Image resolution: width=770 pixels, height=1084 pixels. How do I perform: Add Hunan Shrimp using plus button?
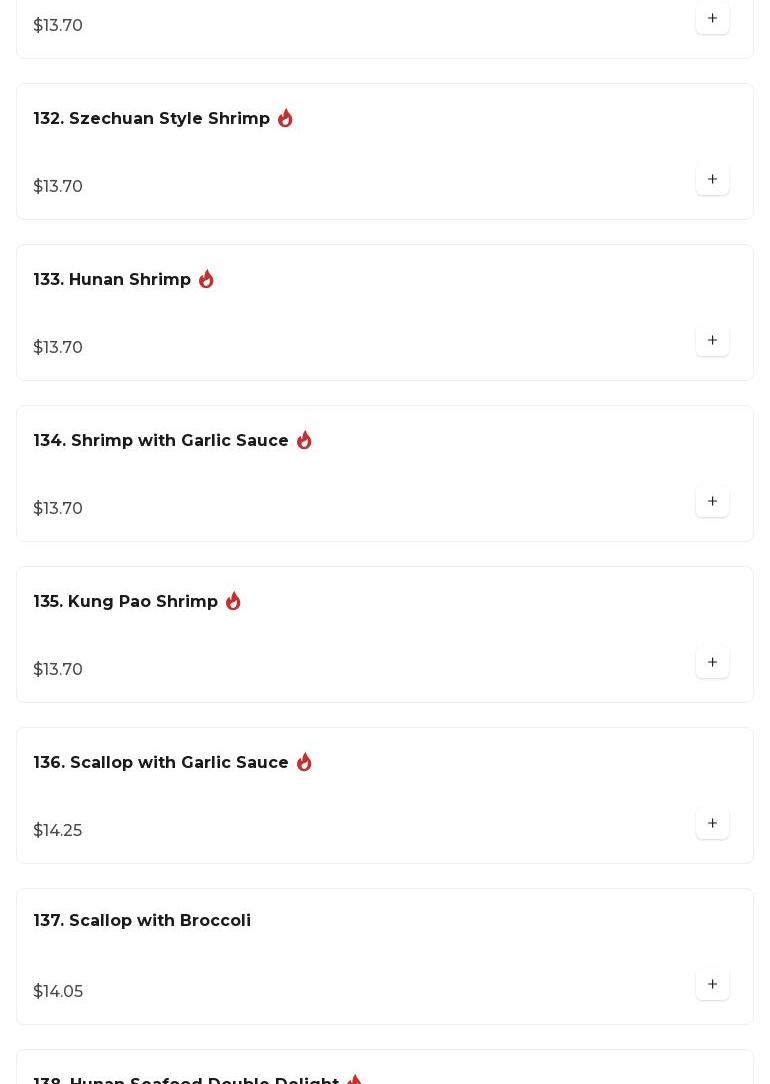[712, 341]
